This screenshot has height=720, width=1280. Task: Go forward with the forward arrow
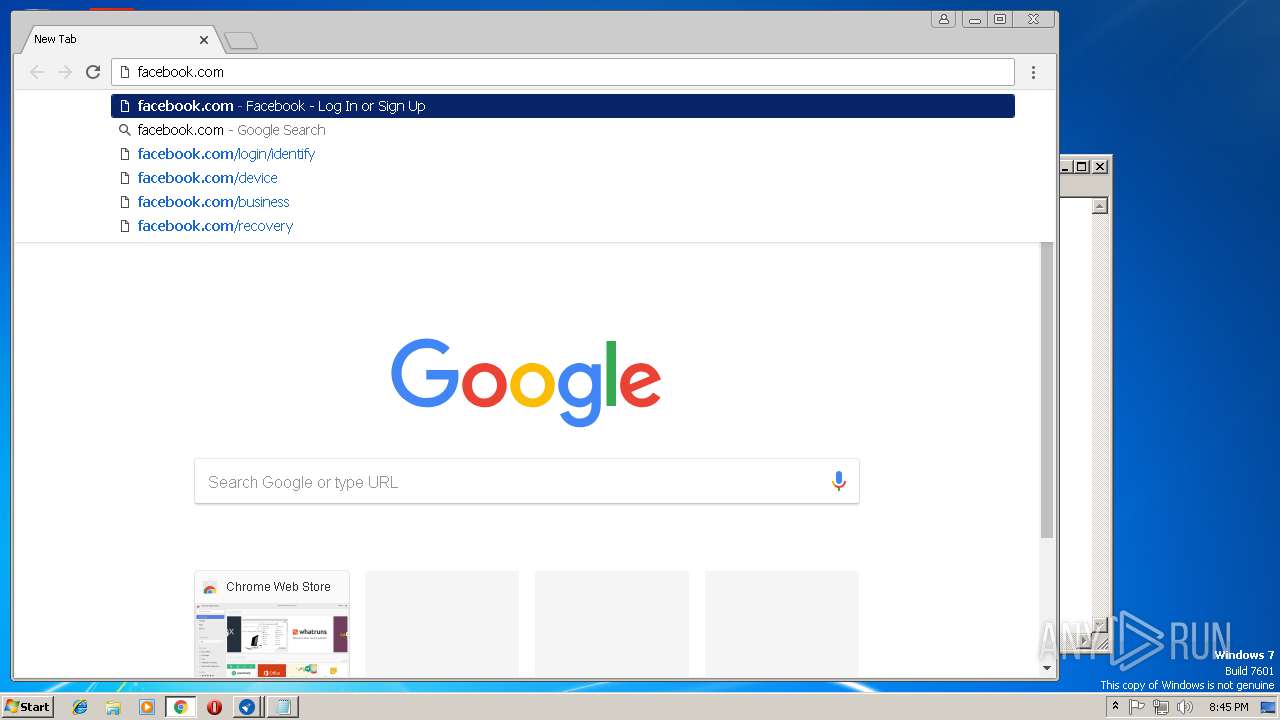(x=65, y=72)
